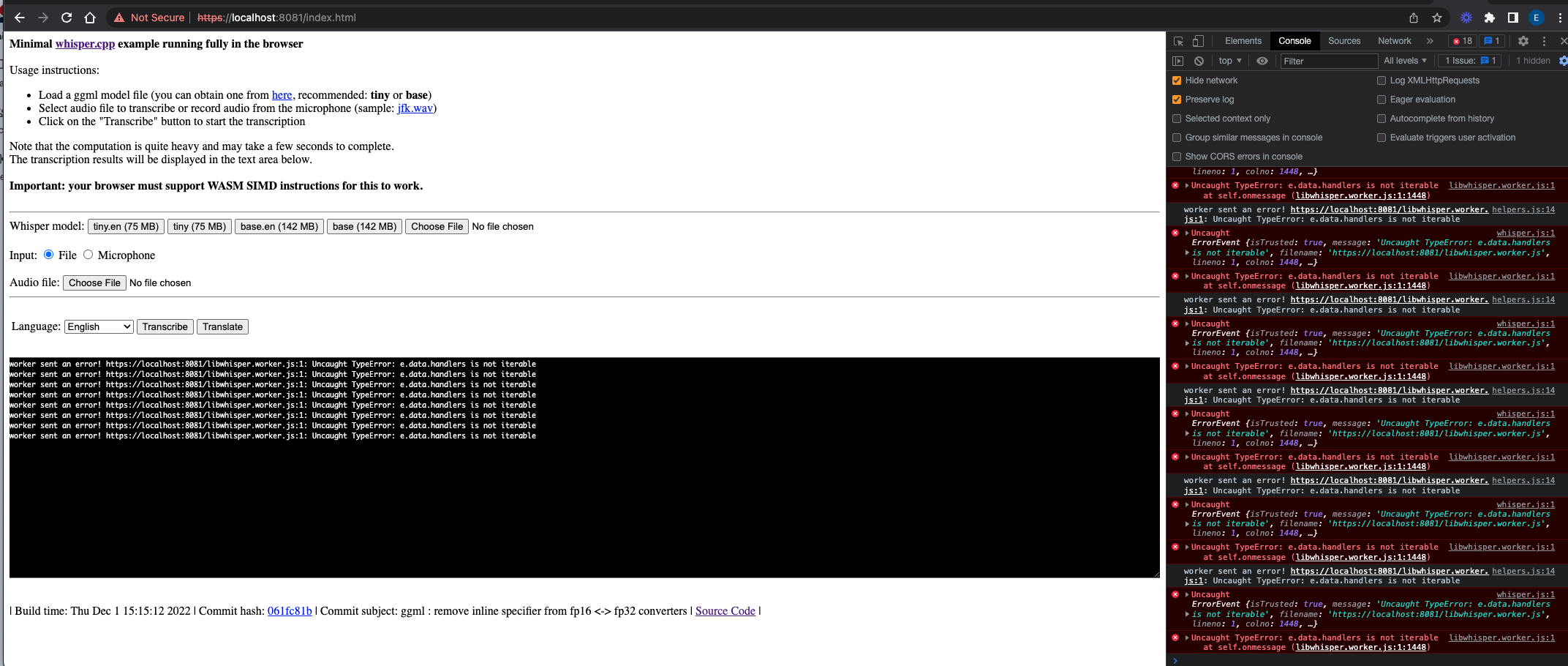
Task: Select the File input radio button
Action: point(49,255)
